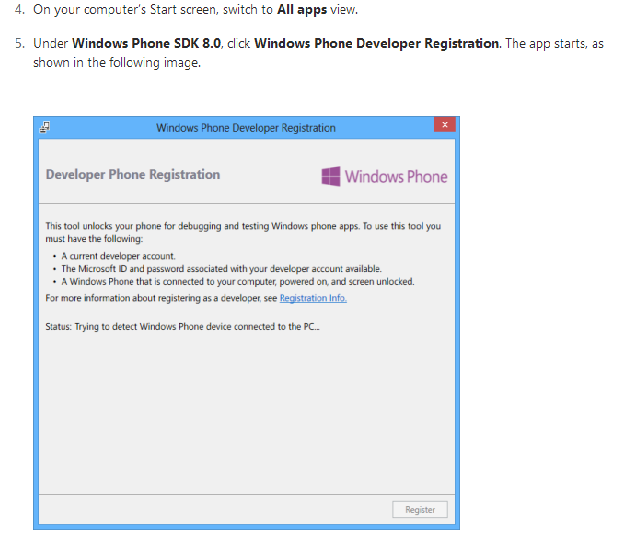620x537 pixels.
Task: Click the bullet about connected Windows Phone
Action: (x=238, y=282)
